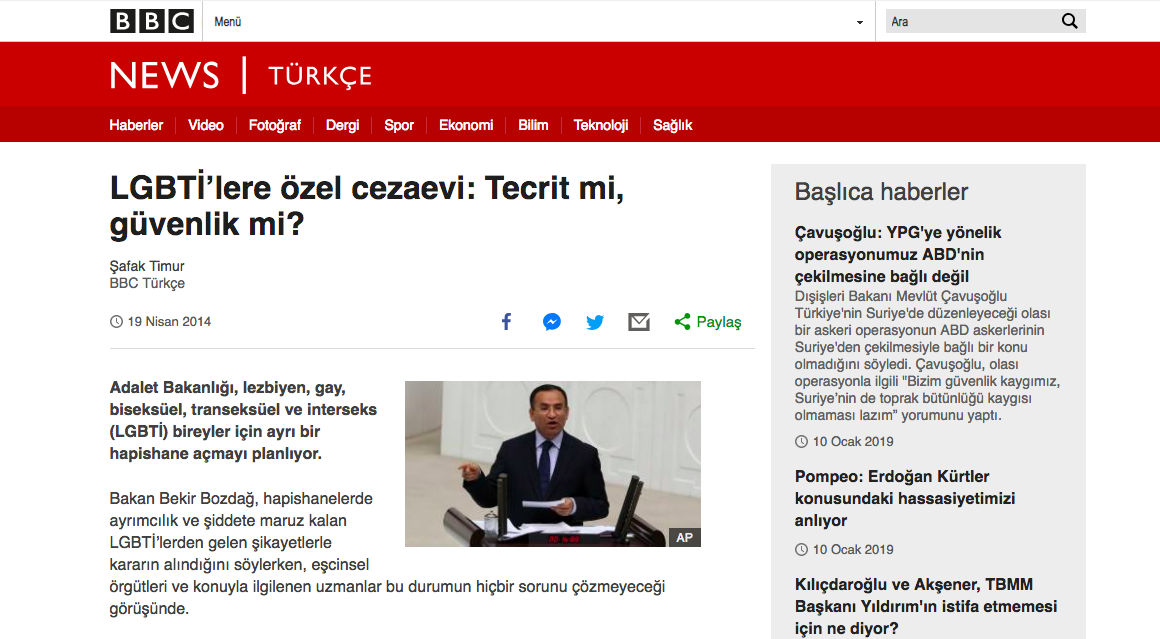
Task: Share the article on Twitter
Action: 595,322
